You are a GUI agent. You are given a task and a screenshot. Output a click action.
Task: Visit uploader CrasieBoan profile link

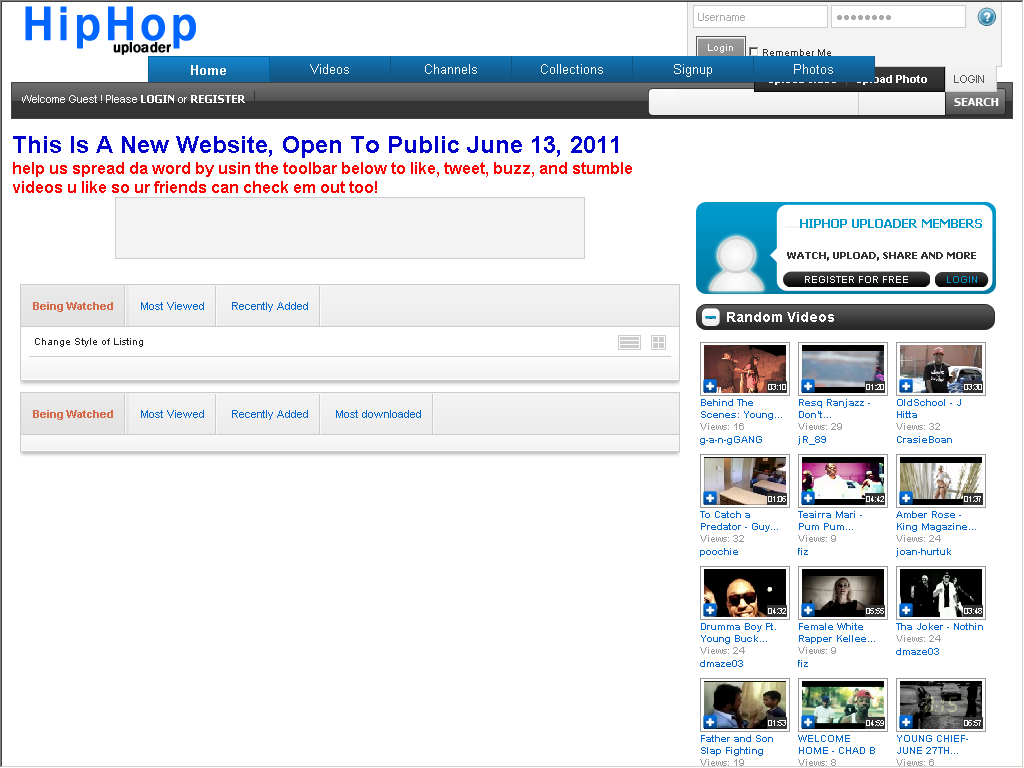924,440
